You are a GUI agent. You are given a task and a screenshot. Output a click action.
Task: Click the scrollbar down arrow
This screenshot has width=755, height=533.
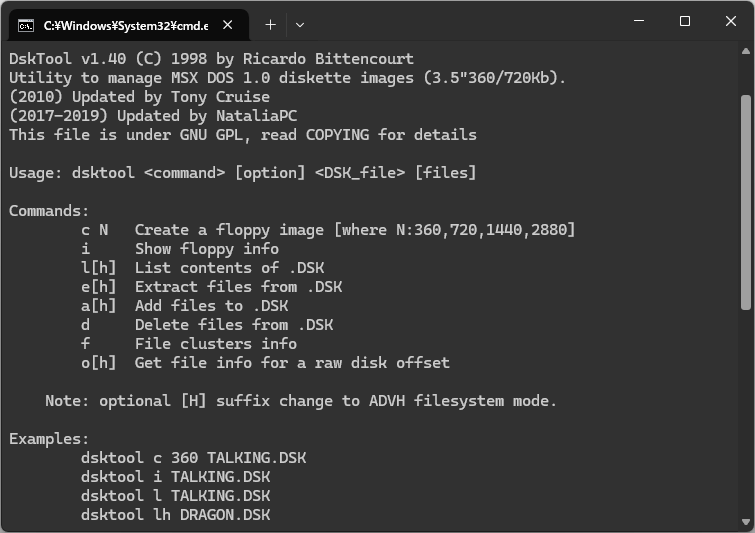pyautogui.click(x=746, y=522)
